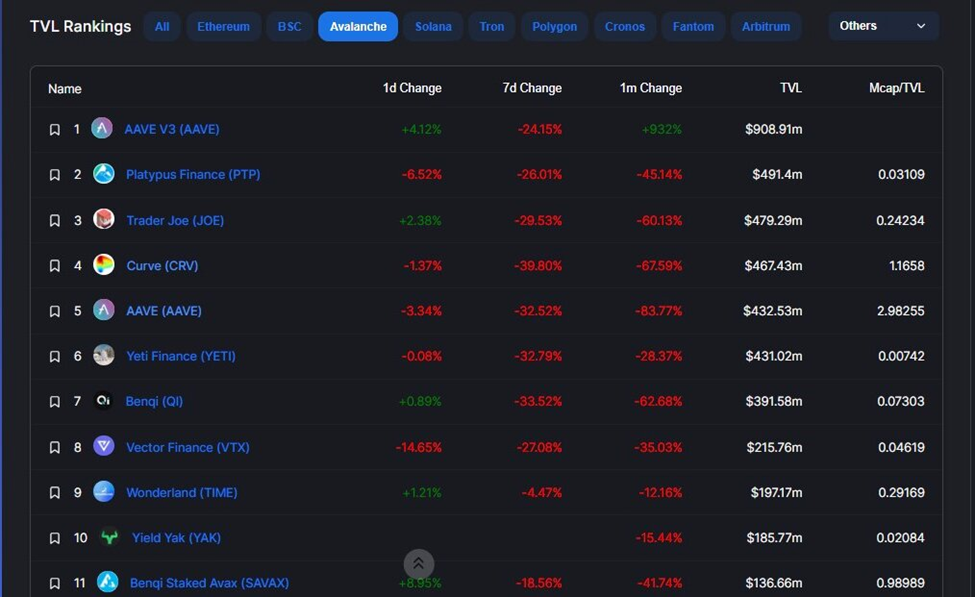The height and width of the screenshot is (597, 975).
Task: Click the scroll-to-top double chevron button
Action: point(419,564)
